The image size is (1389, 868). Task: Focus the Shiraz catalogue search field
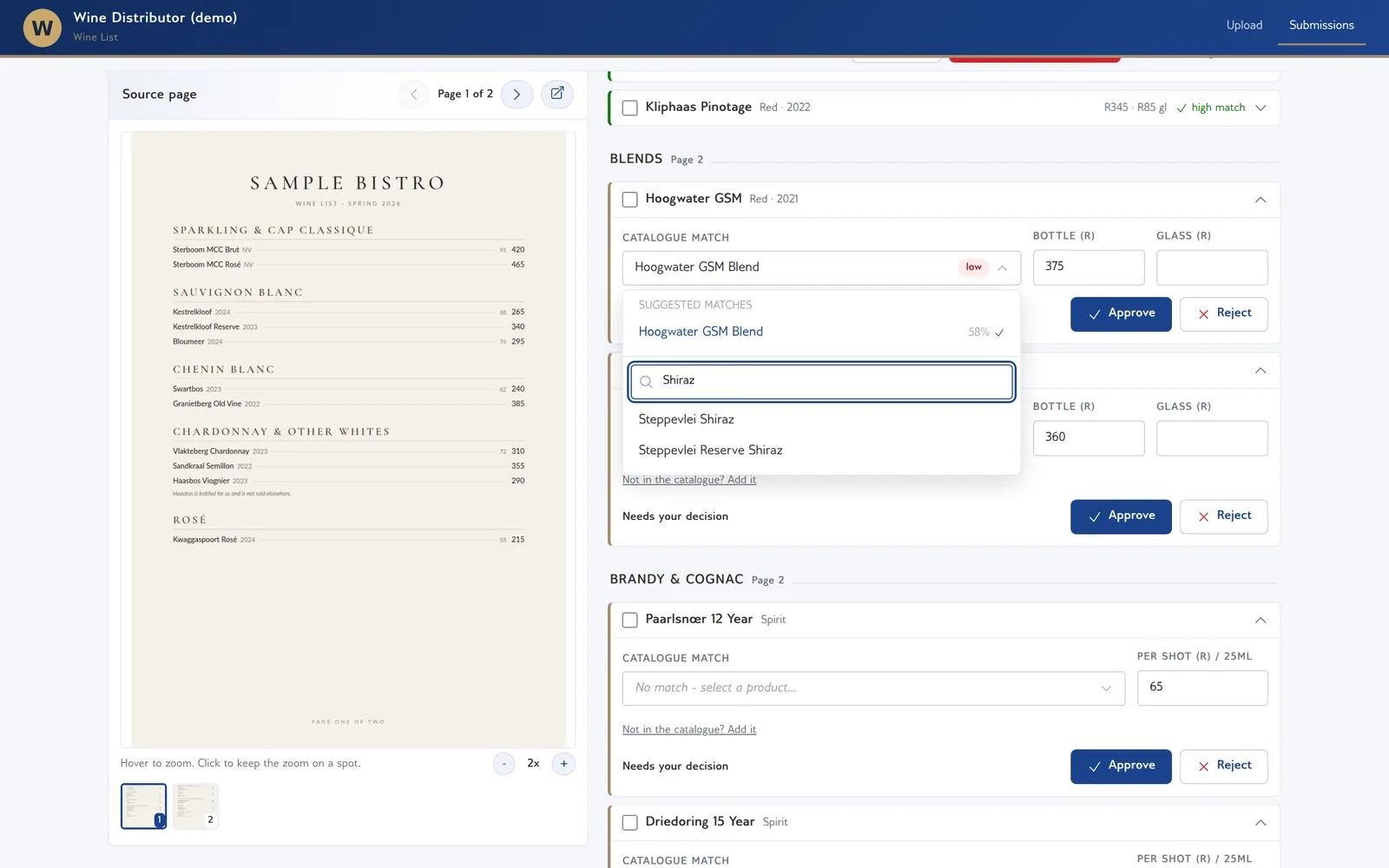coord(821,381)
